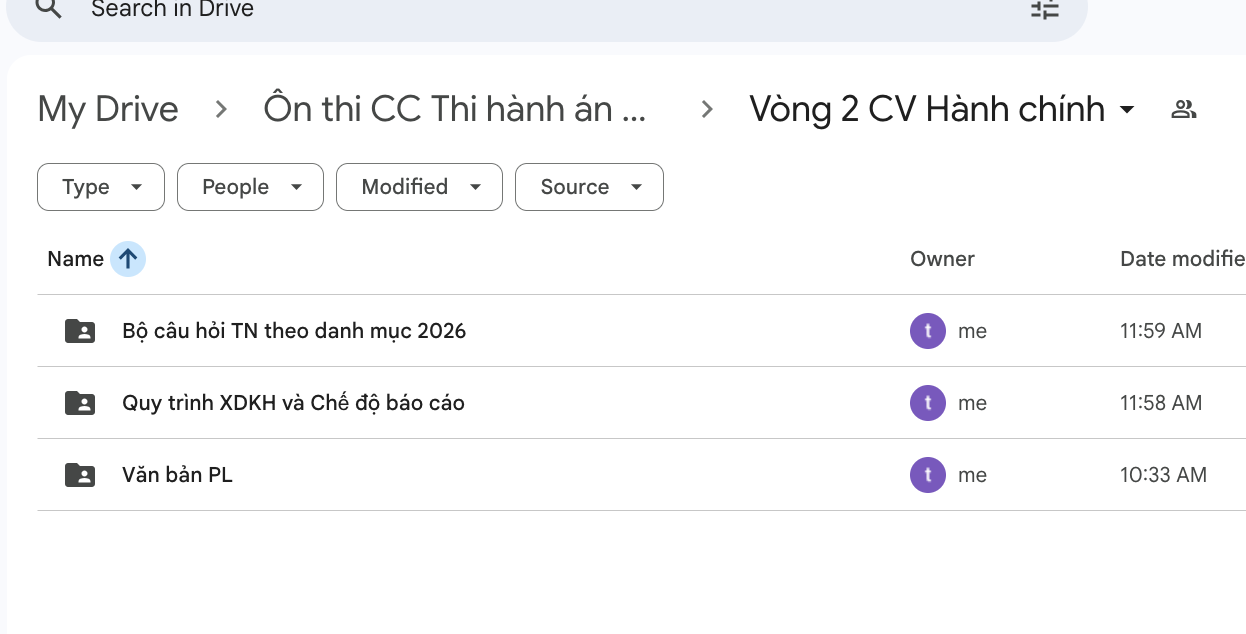
Task: Click the Date modified column header
Action: tap(1180, 259)
